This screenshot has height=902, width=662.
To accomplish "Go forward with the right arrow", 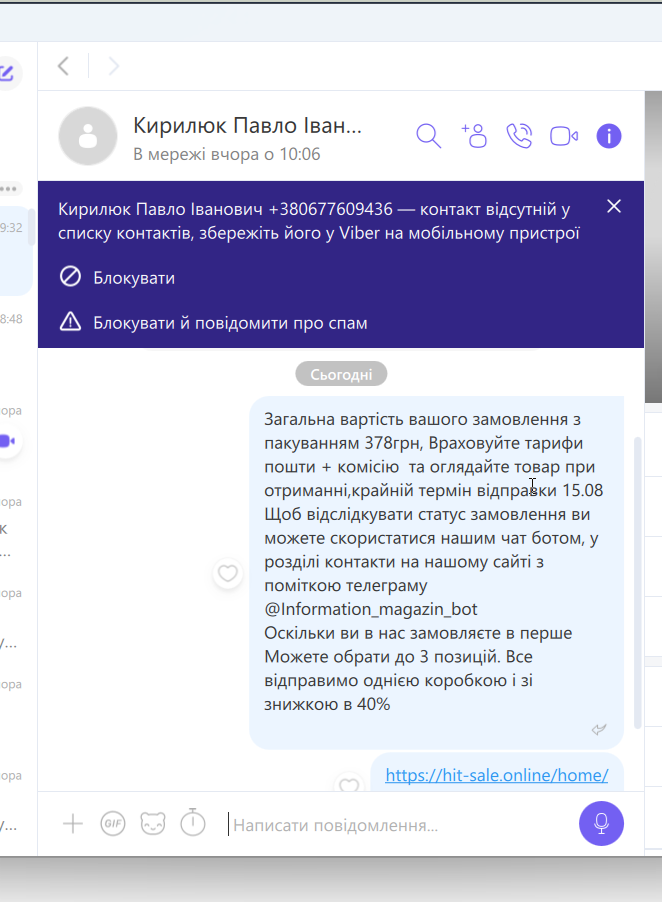I will tap(113, 66).
